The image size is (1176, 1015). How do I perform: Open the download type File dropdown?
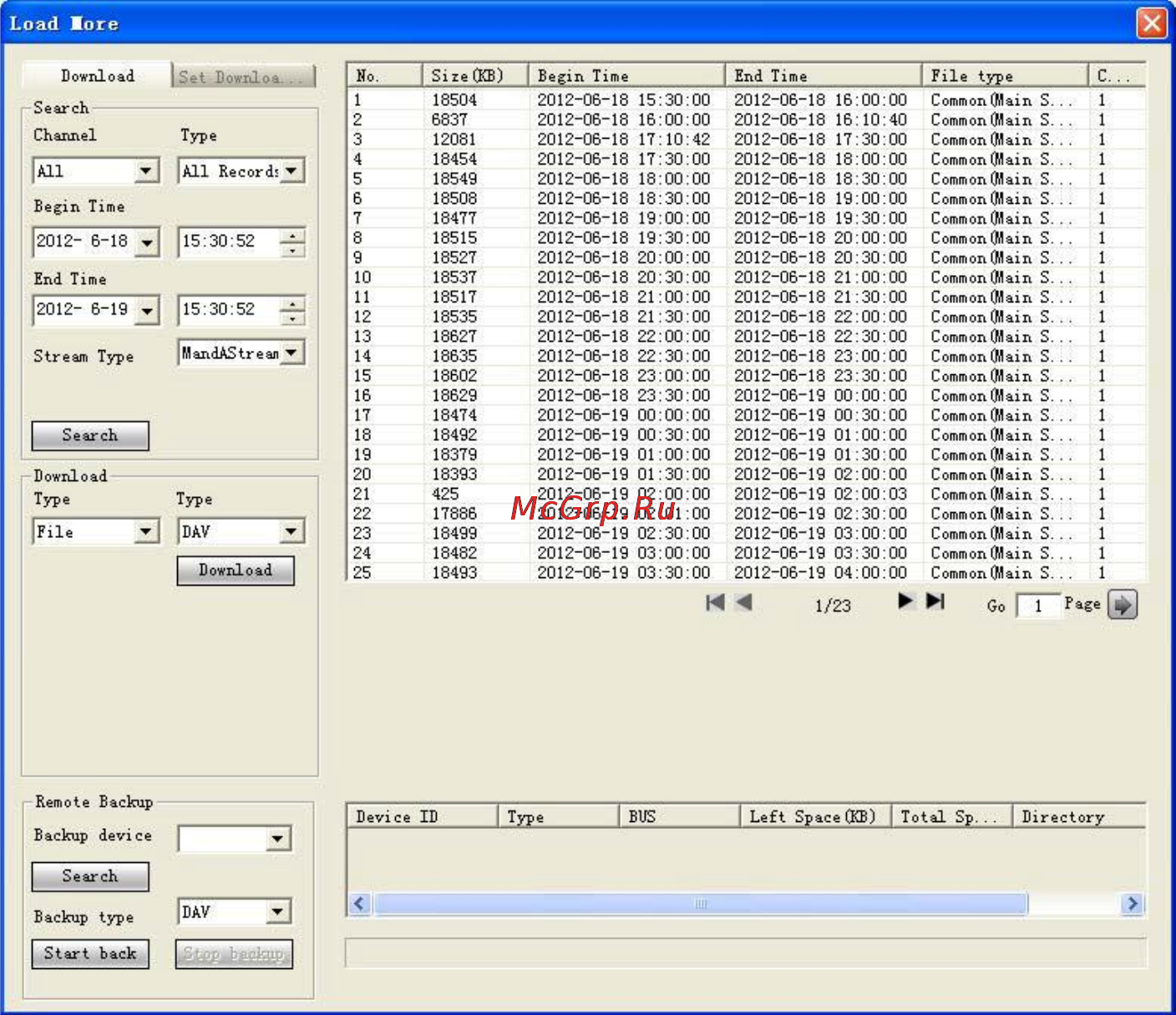click(x=146, y=531)
